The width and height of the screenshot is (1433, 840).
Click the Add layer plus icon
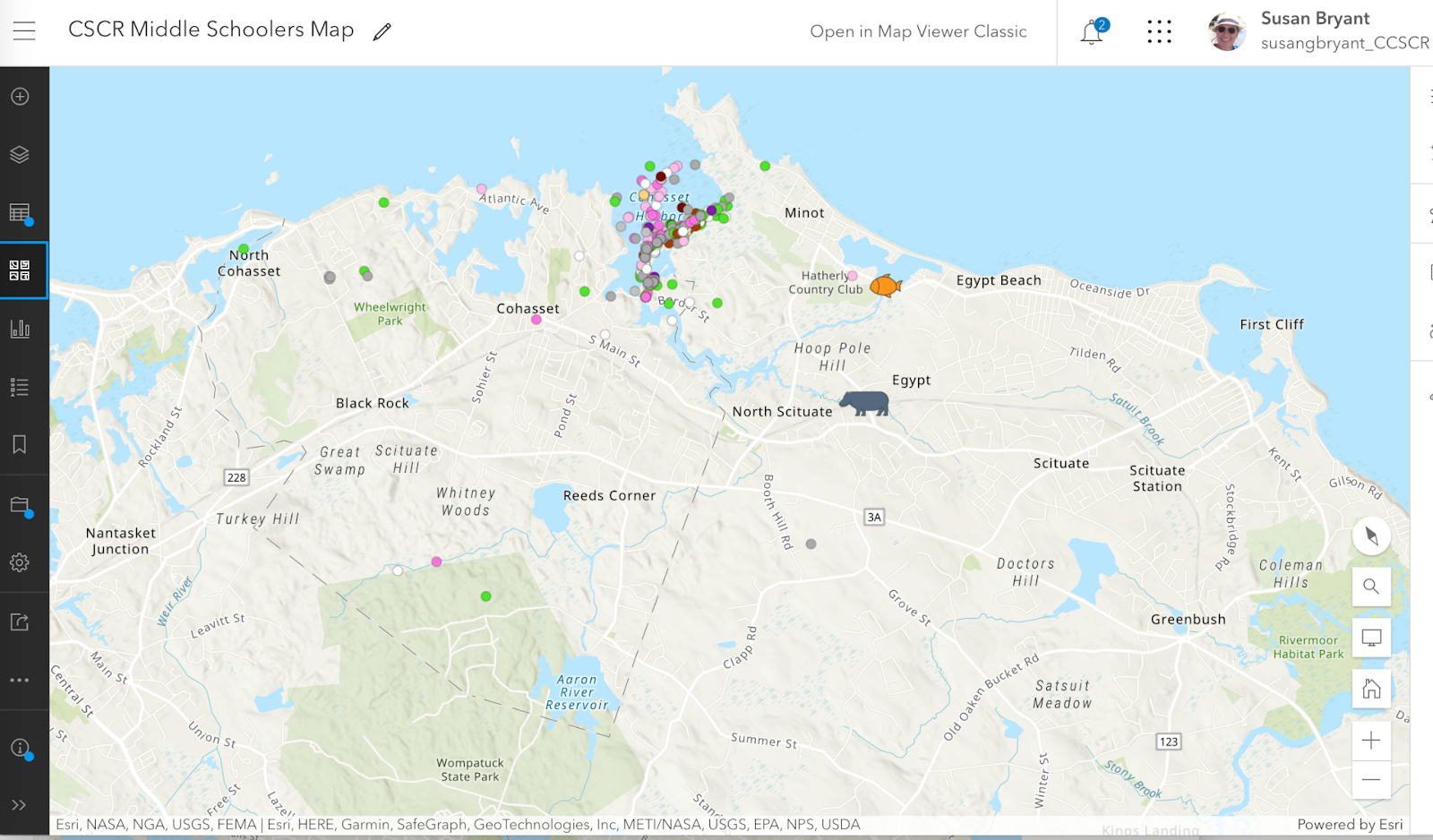pyautogui.click(x=20, y=96)
